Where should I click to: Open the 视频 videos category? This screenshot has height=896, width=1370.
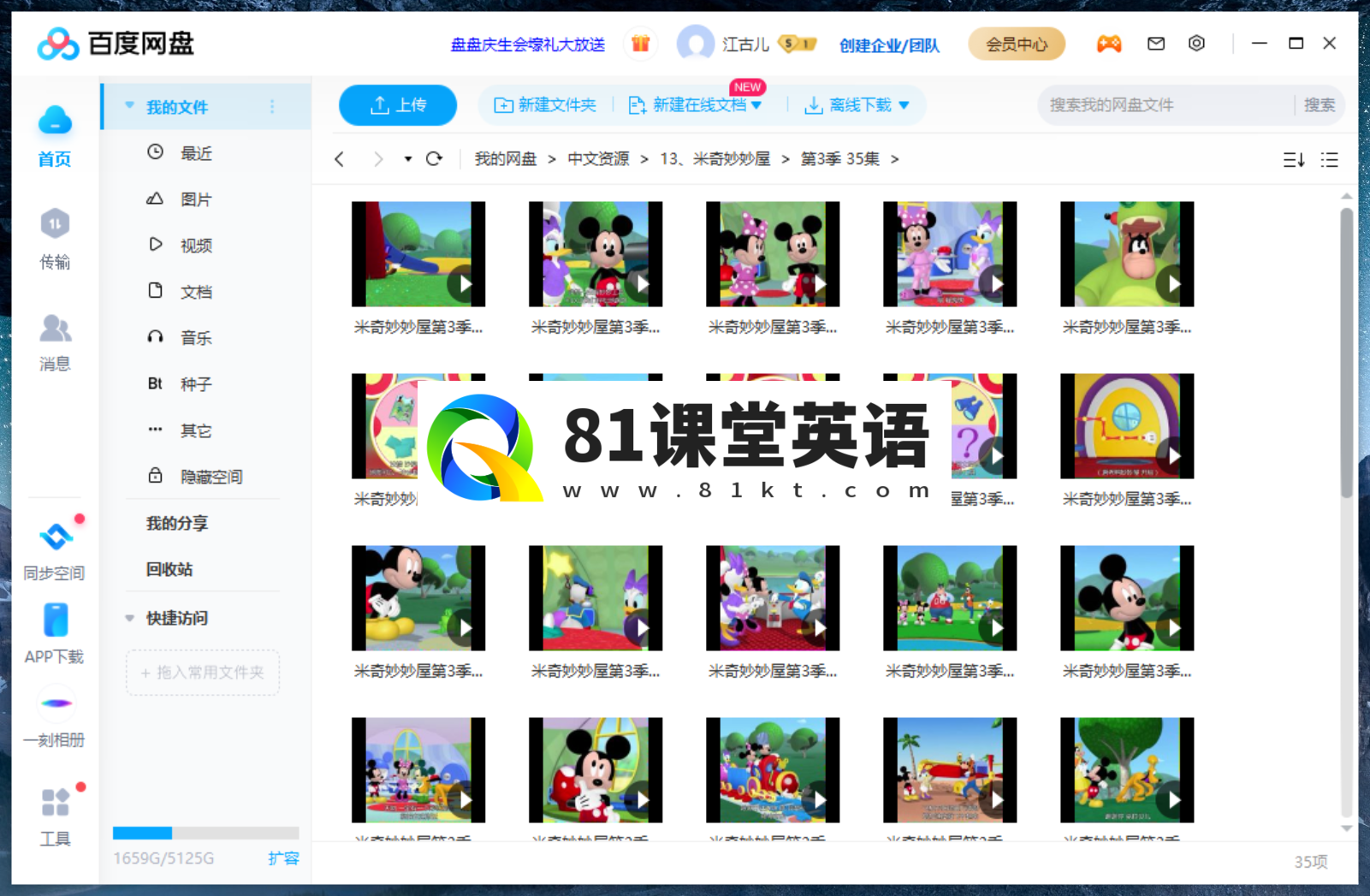click(x=196, y=246)
